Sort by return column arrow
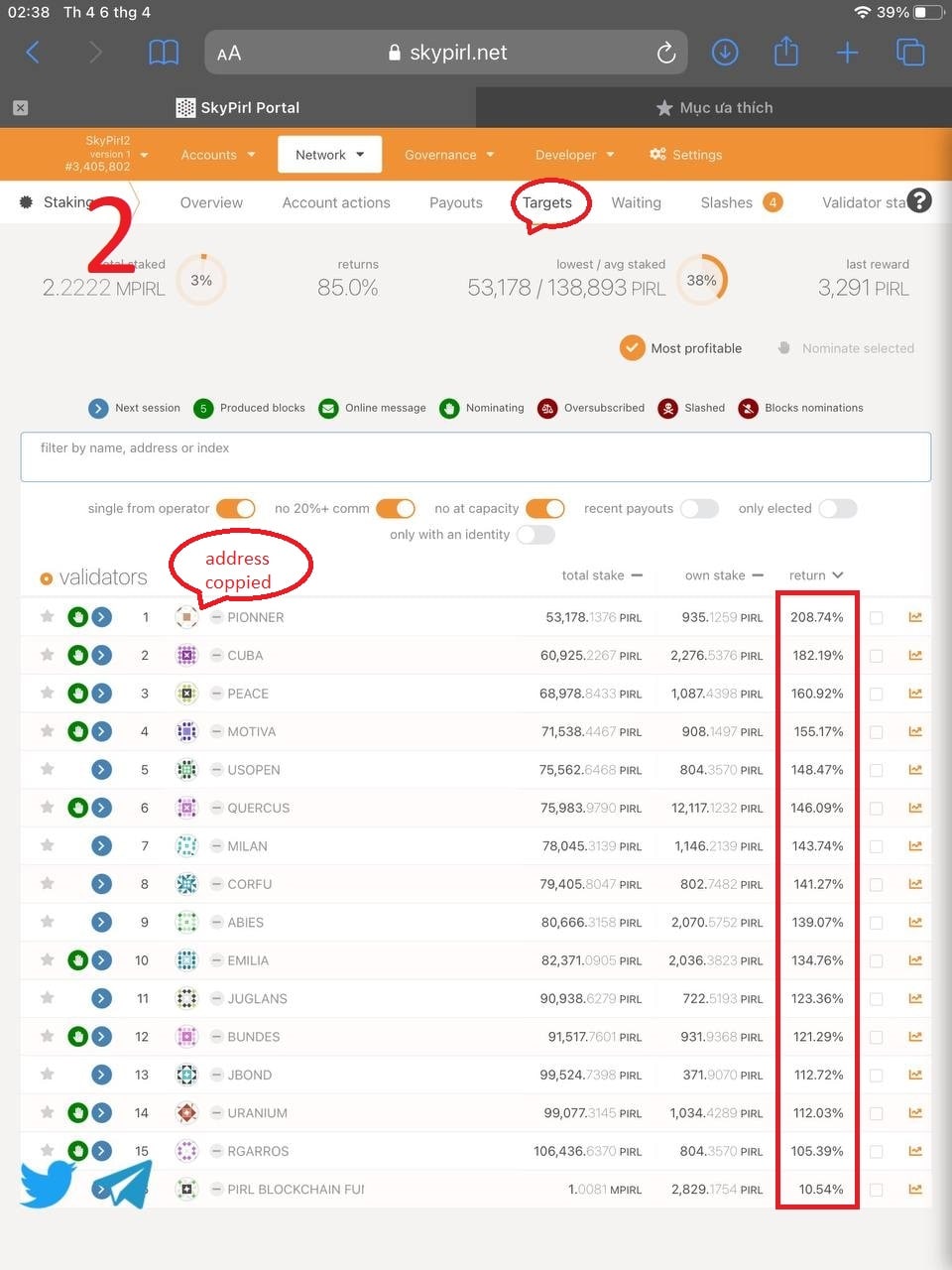Viewport: 952px width, 1270px height. tap(838, 575)
